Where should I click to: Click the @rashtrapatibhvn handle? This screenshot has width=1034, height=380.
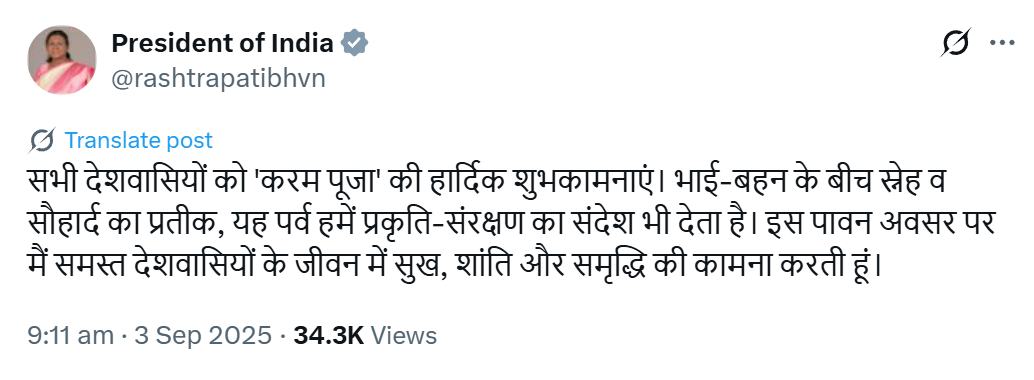(218, 79)
